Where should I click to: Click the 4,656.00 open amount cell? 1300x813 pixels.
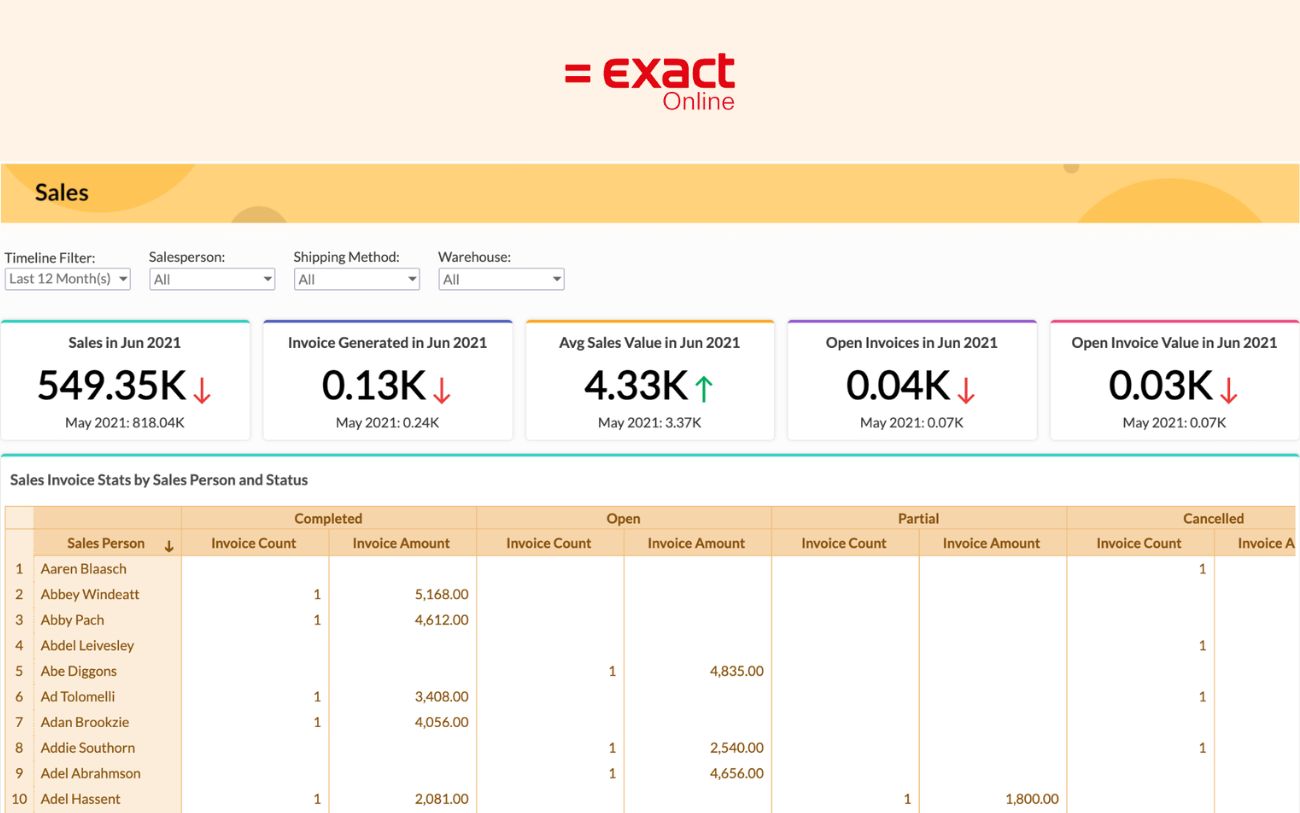point(736,773)
